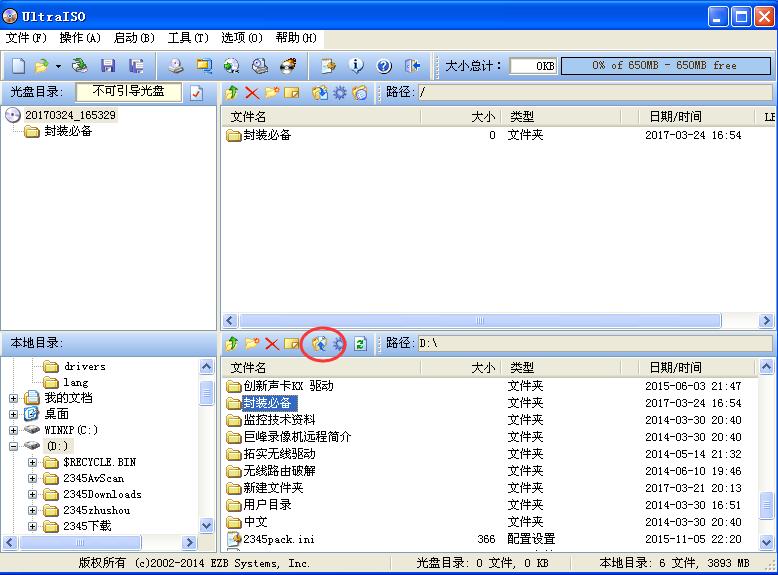Burn the CD/DVD image with flaming disc icon
This screenshot has width=778, height=575.
[x=288, y=65]
